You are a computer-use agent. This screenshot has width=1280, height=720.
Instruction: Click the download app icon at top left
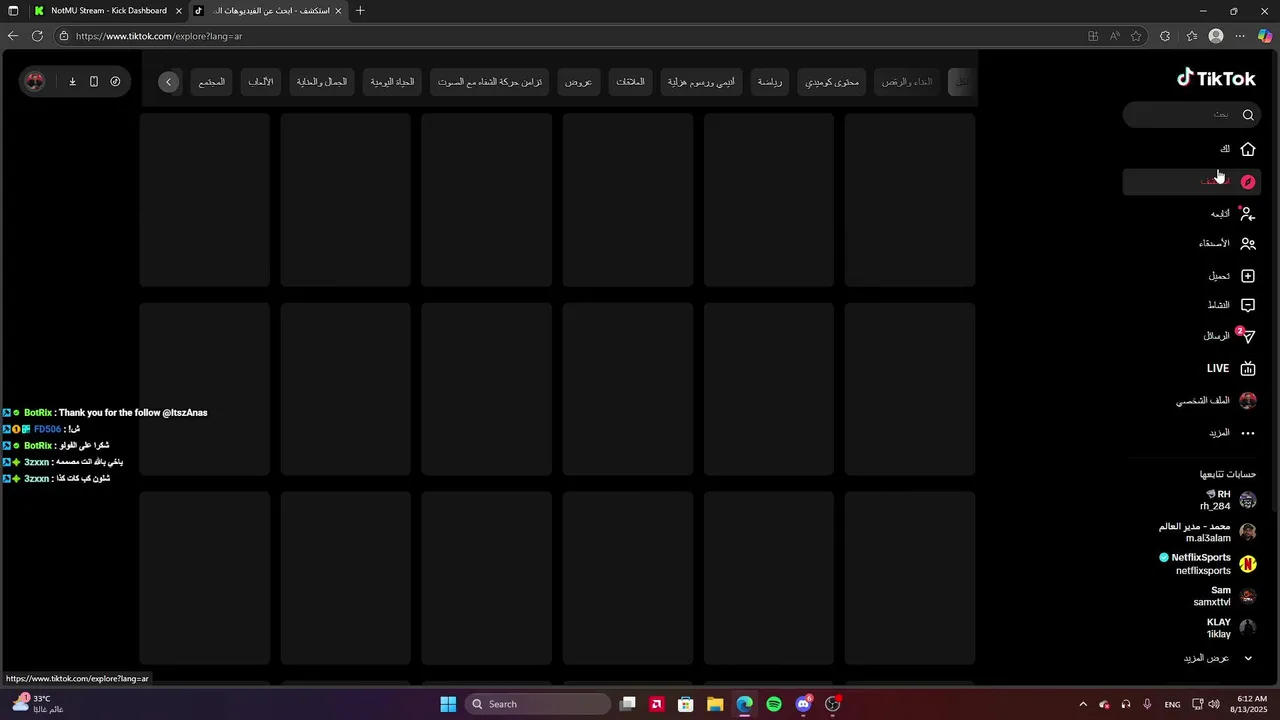(72, 82)
